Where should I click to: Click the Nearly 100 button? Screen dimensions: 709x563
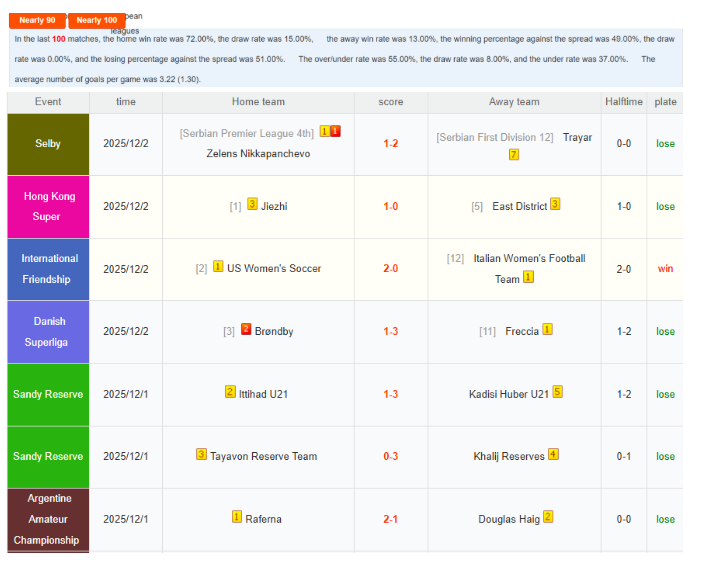[x=97, y=20]
